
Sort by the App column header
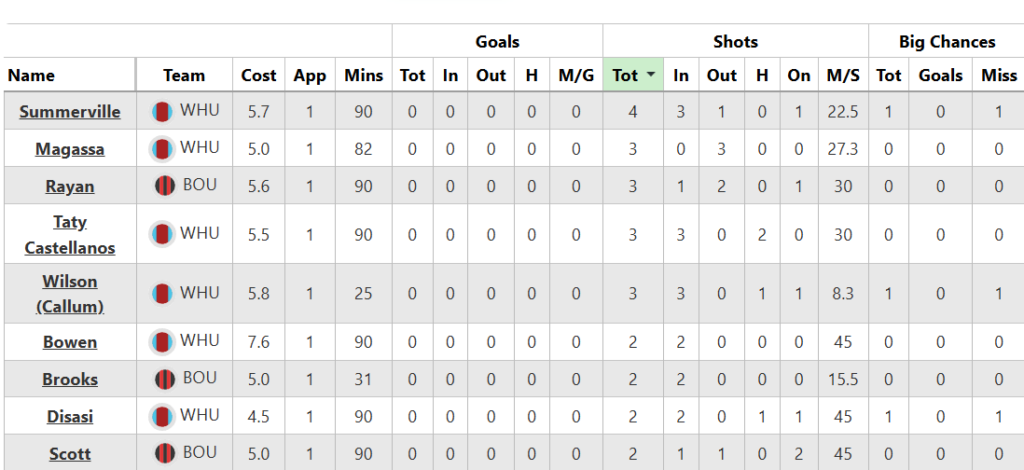[310, 75]
